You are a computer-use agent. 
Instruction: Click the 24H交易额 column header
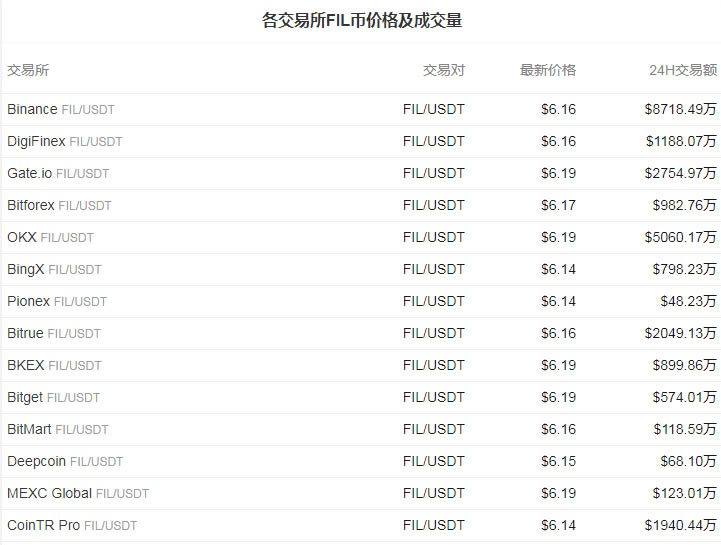(x=682, y=70)
